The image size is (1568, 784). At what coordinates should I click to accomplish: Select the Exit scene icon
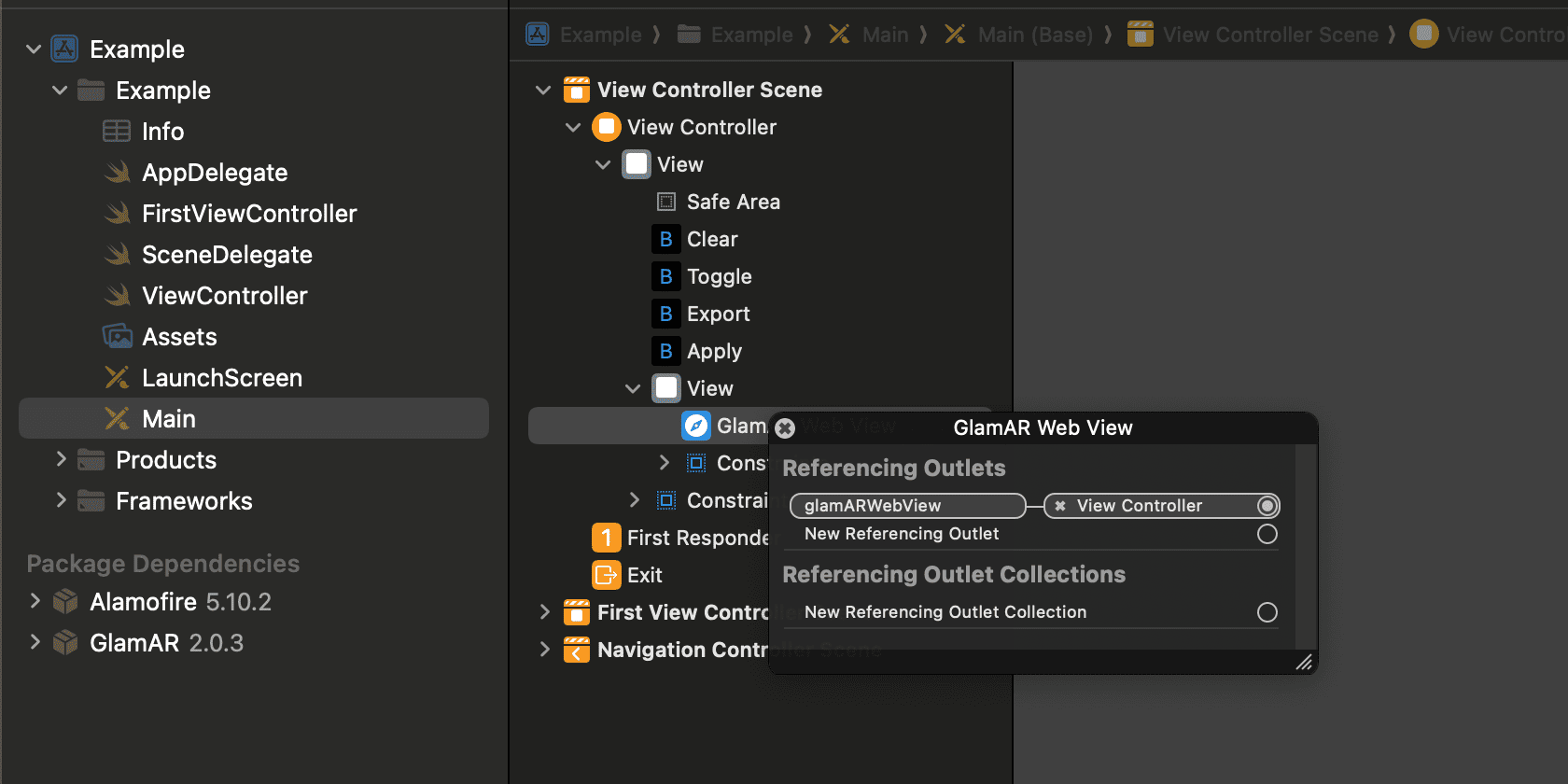607,575
